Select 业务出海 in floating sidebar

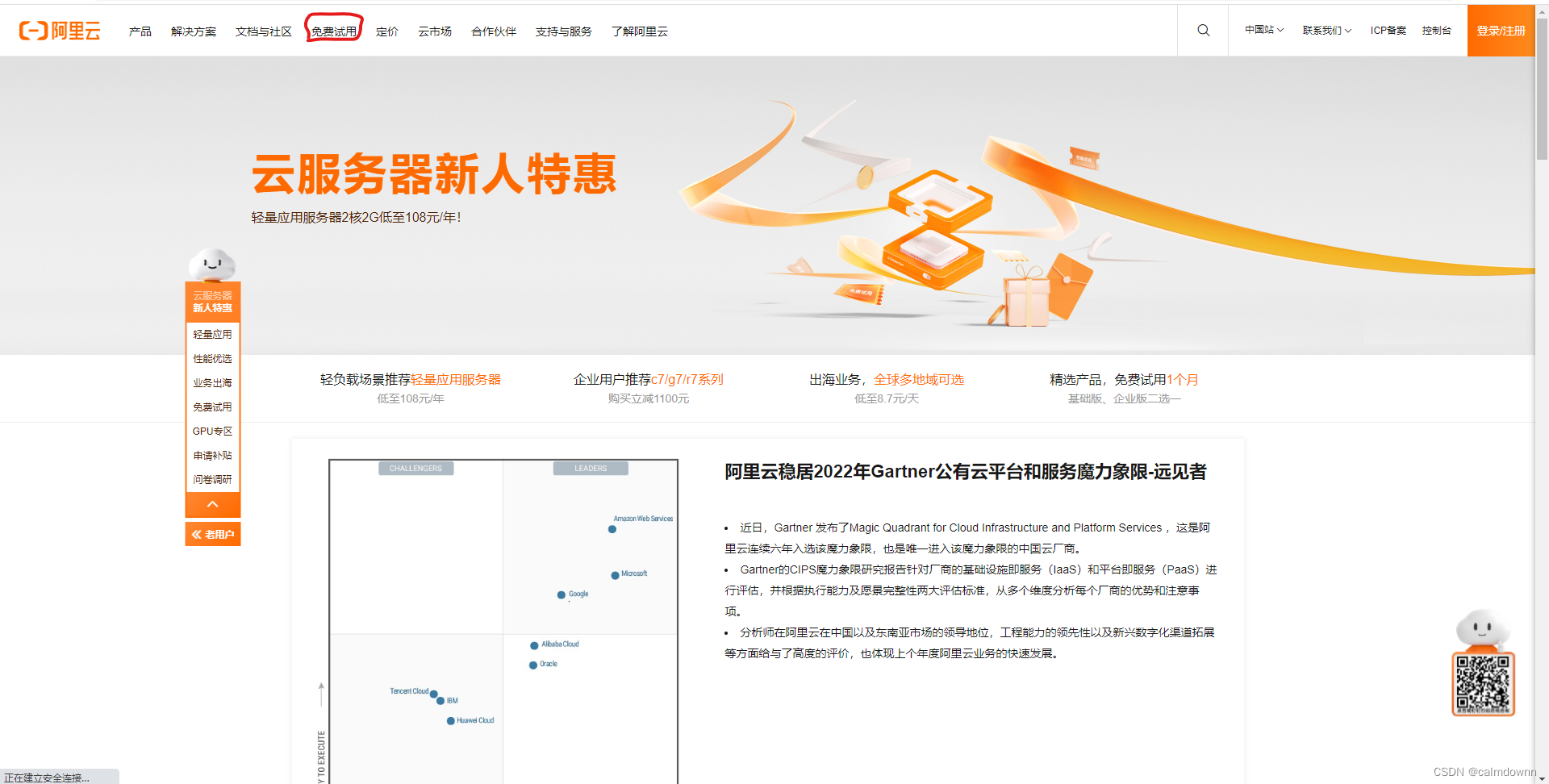coord(212,382)
